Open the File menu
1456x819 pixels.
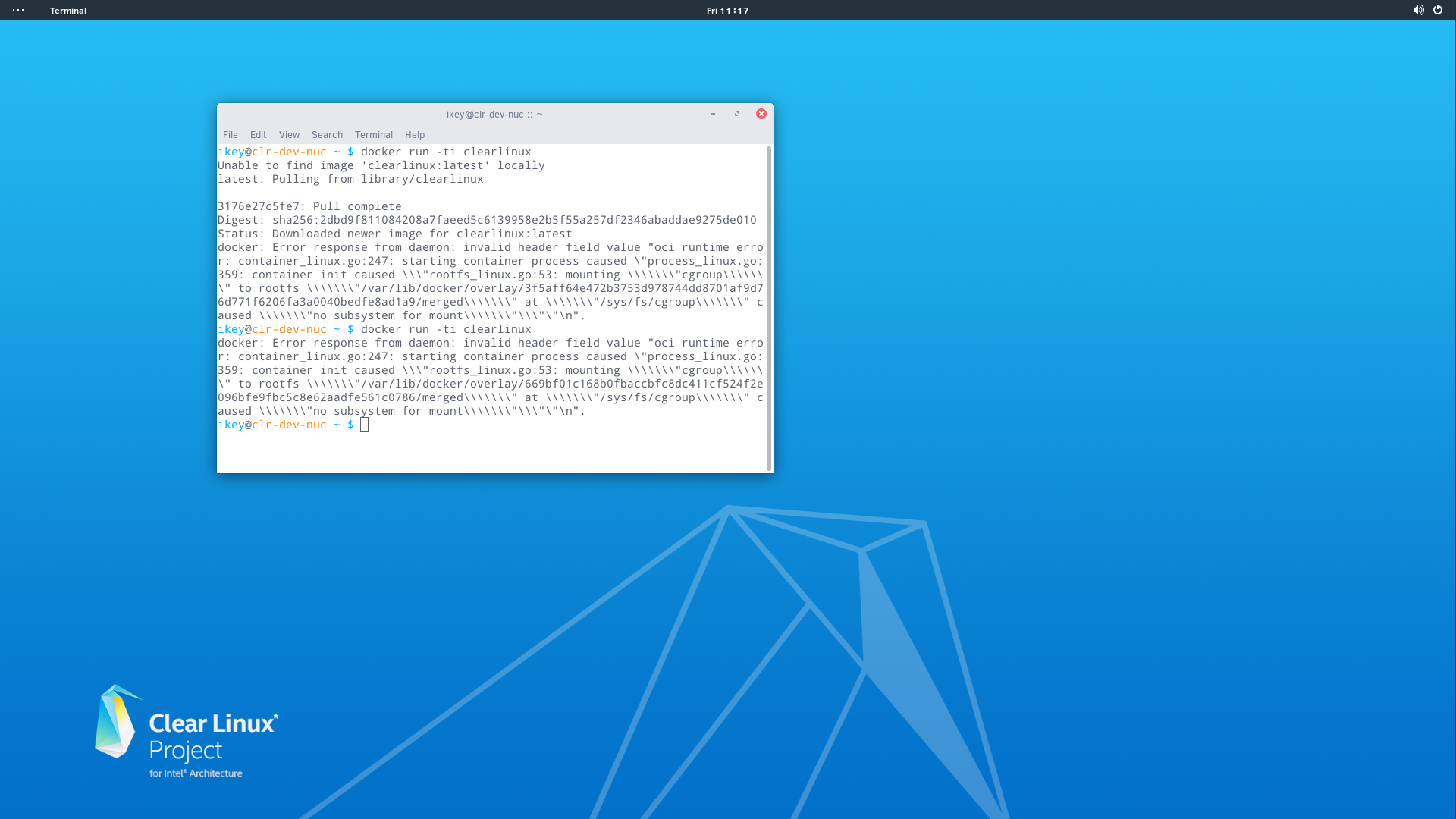[x=231, y=135]
